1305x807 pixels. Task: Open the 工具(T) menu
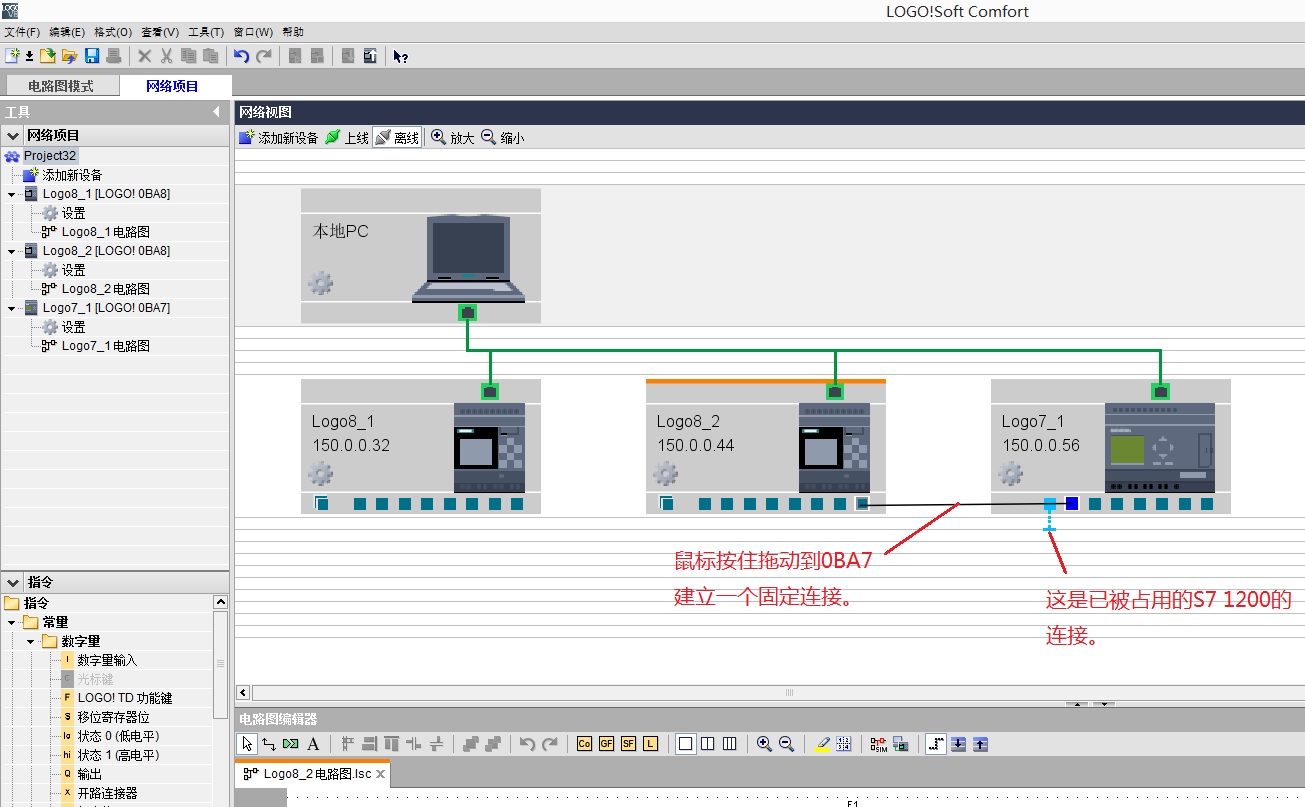(x=206, y=32)
